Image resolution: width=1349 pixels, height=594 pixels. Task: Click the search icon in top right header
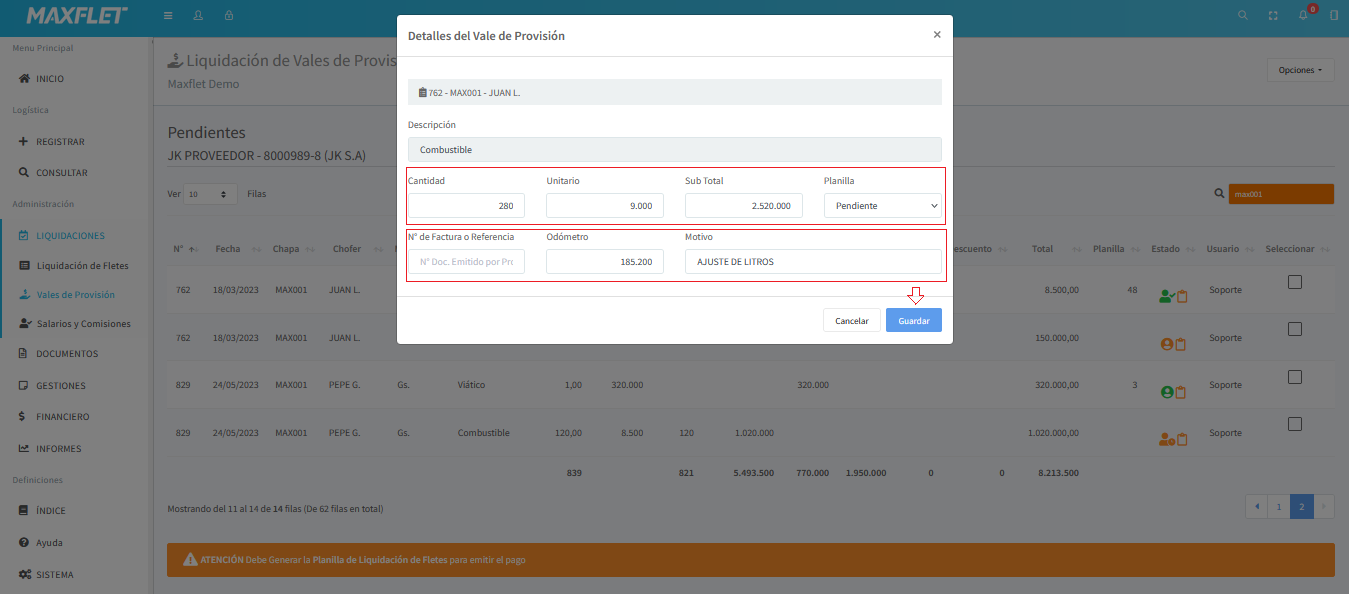click(1243, 16)
